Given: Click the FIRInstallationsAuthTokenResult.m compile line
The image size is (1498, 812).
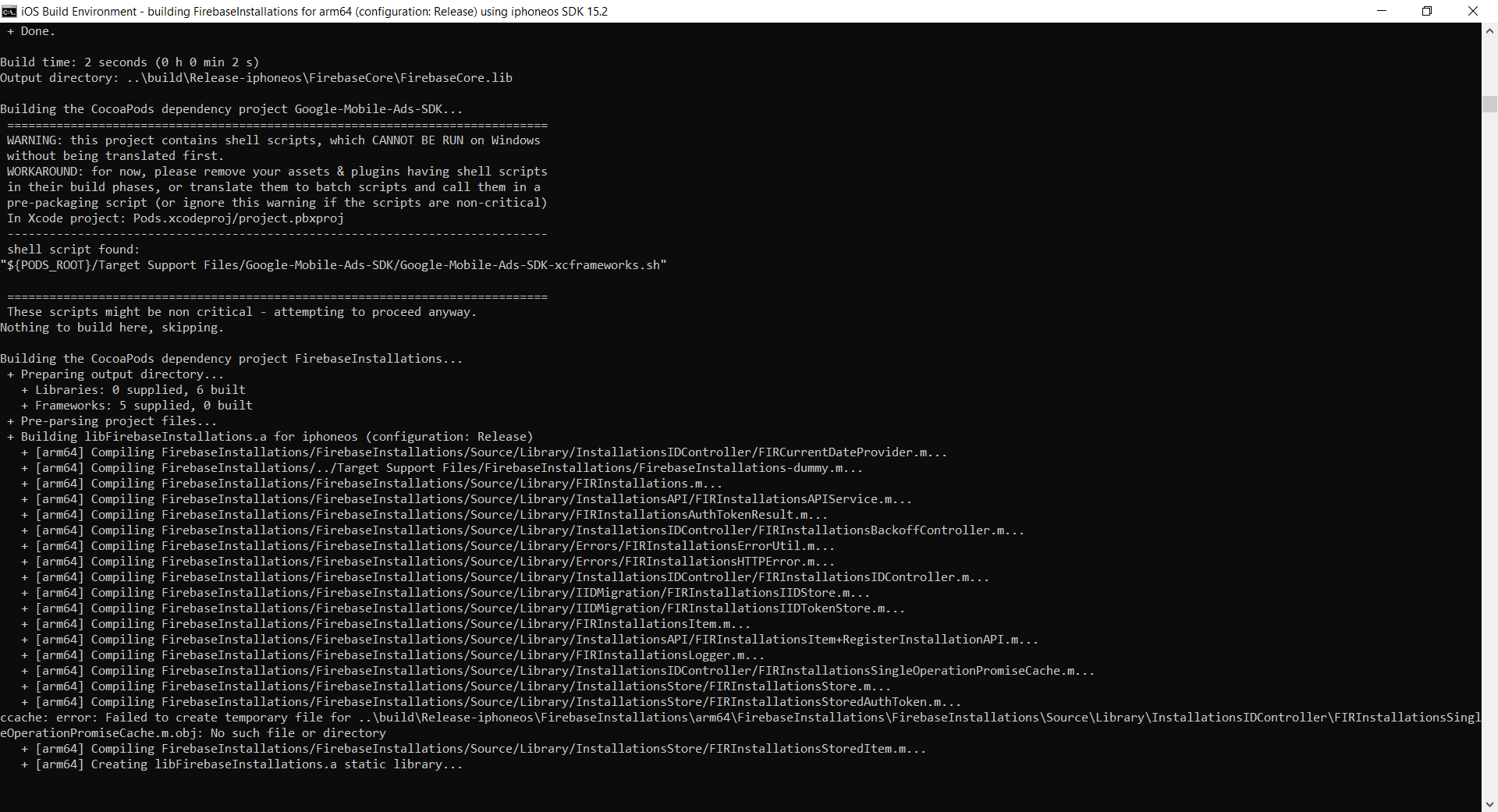Looking at the screenshot, I should 424,515.
